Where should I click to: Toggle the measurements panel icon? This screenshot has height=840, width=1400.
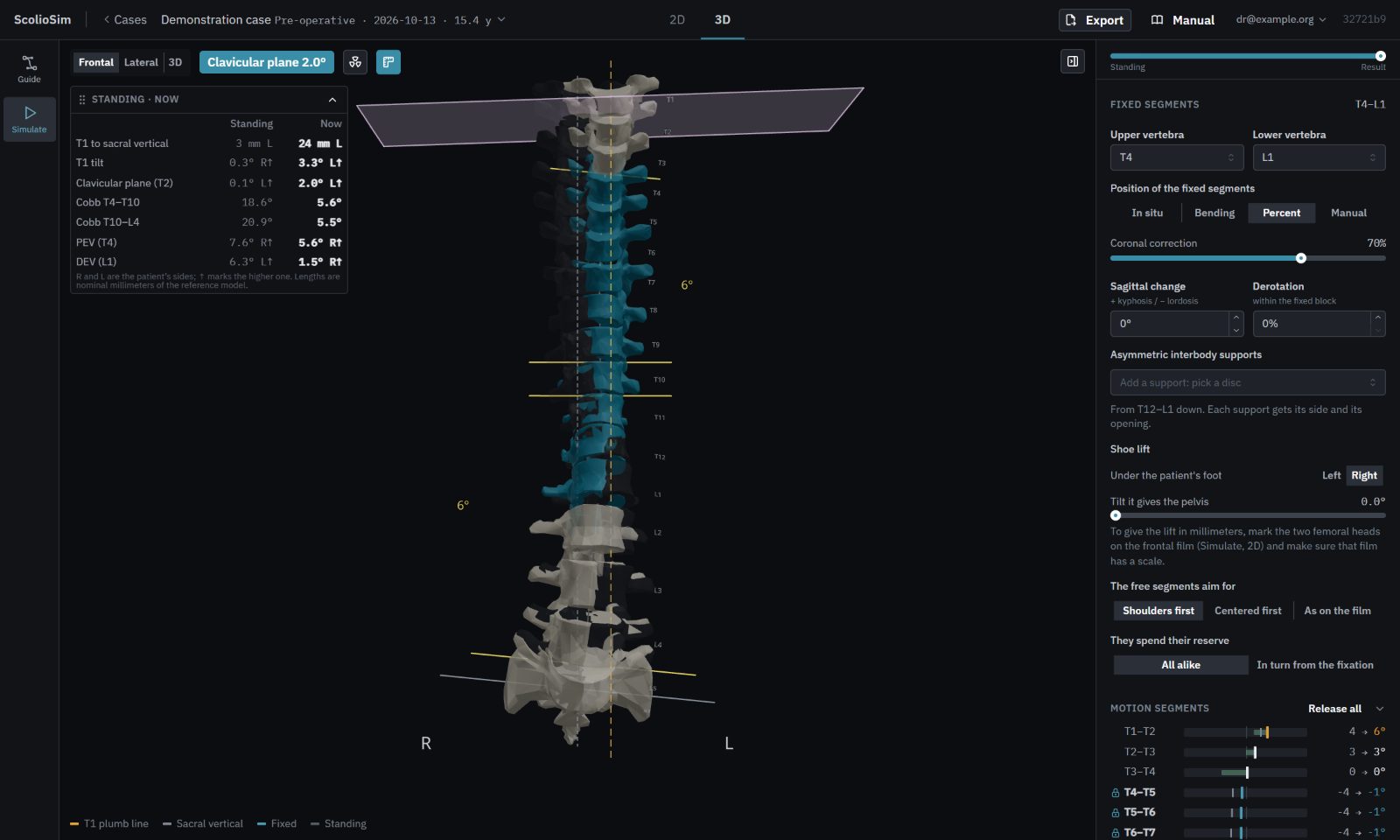[x=388, y=62]
